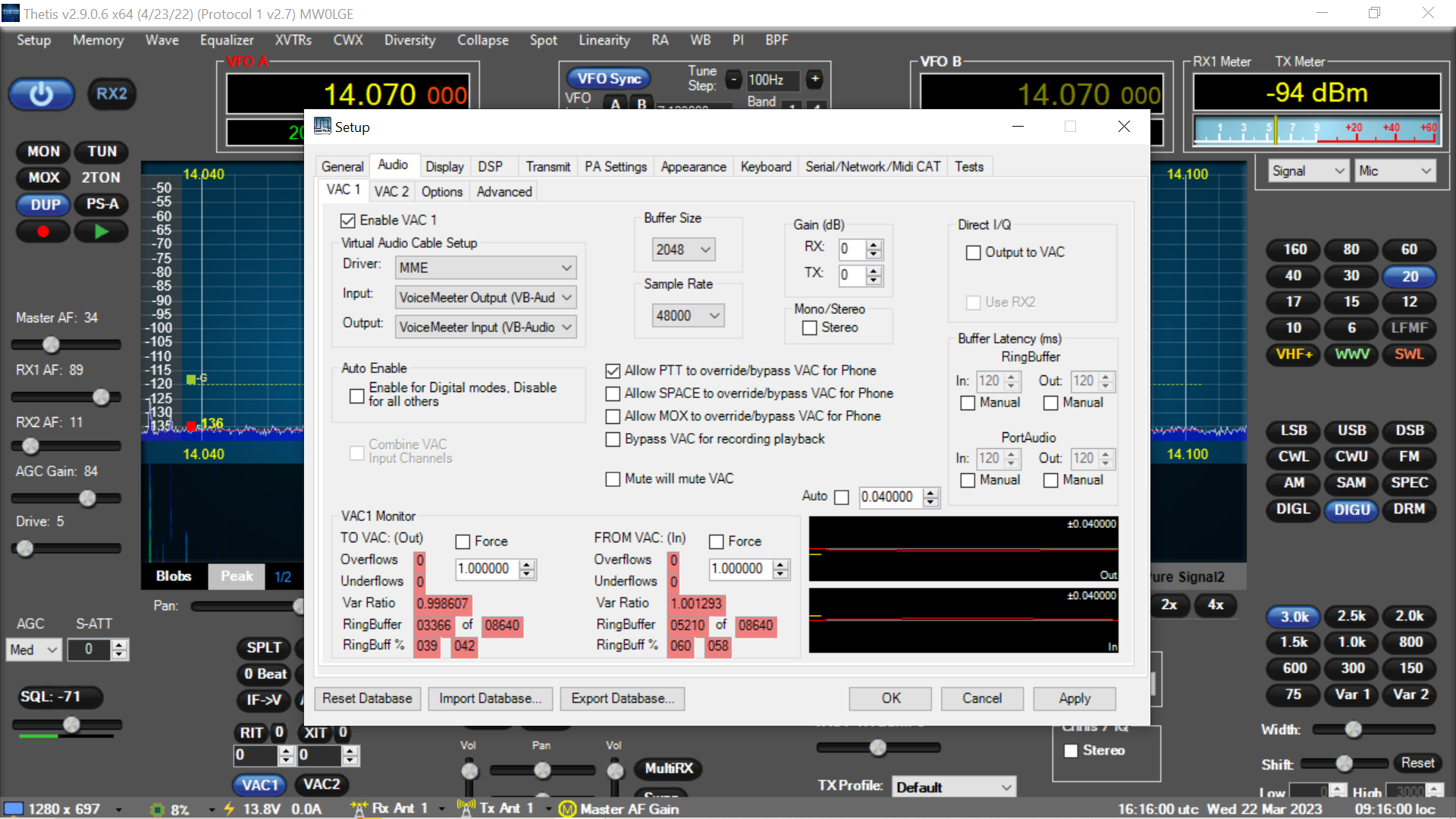Click the Rx Ant 1 antenna icon
The image size is (1456, 819).
(359, 808)
